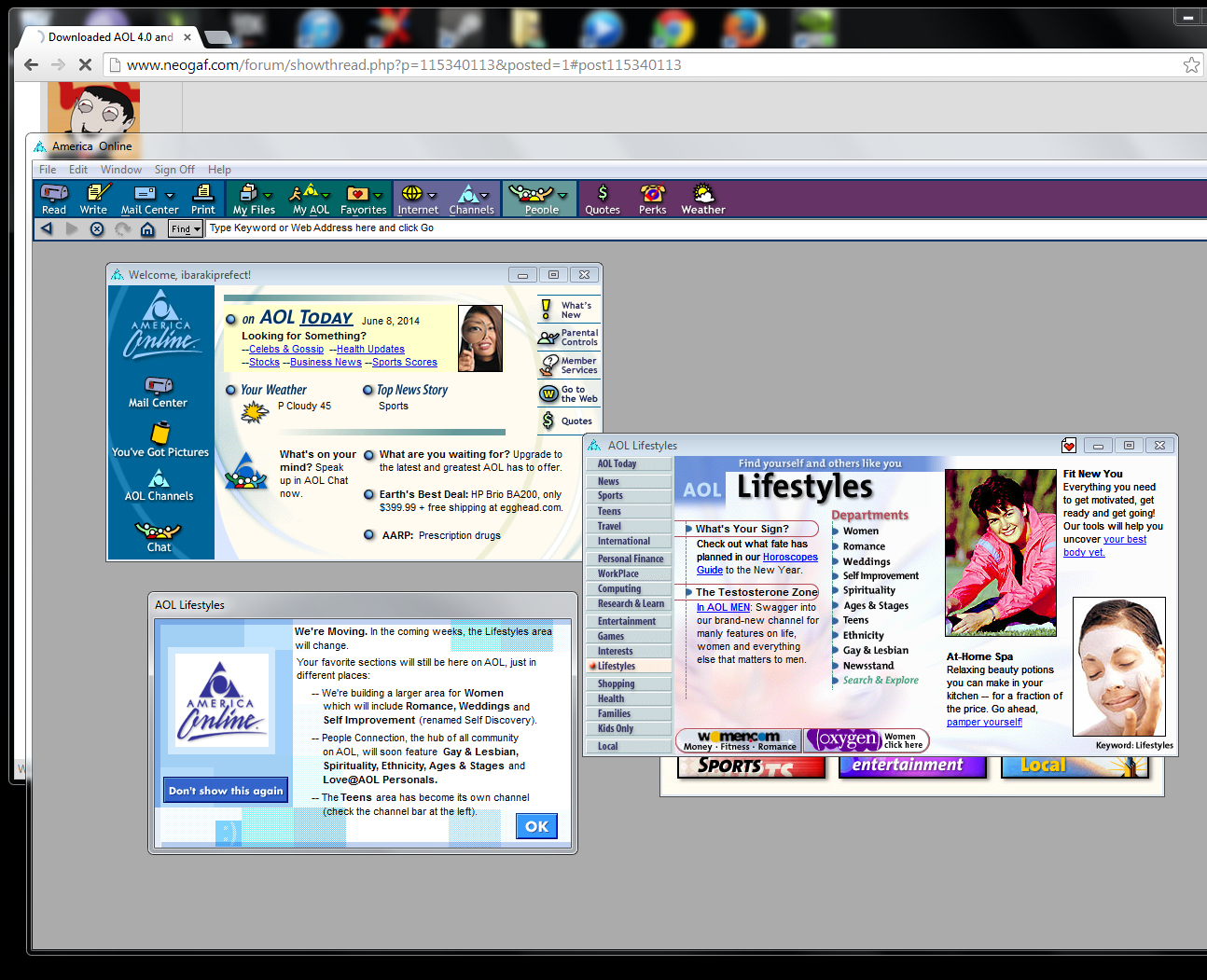The width and height of the screenshot is (1207, 980).
Task: Select the Your Weather bullet button
Action: point(230,390)
